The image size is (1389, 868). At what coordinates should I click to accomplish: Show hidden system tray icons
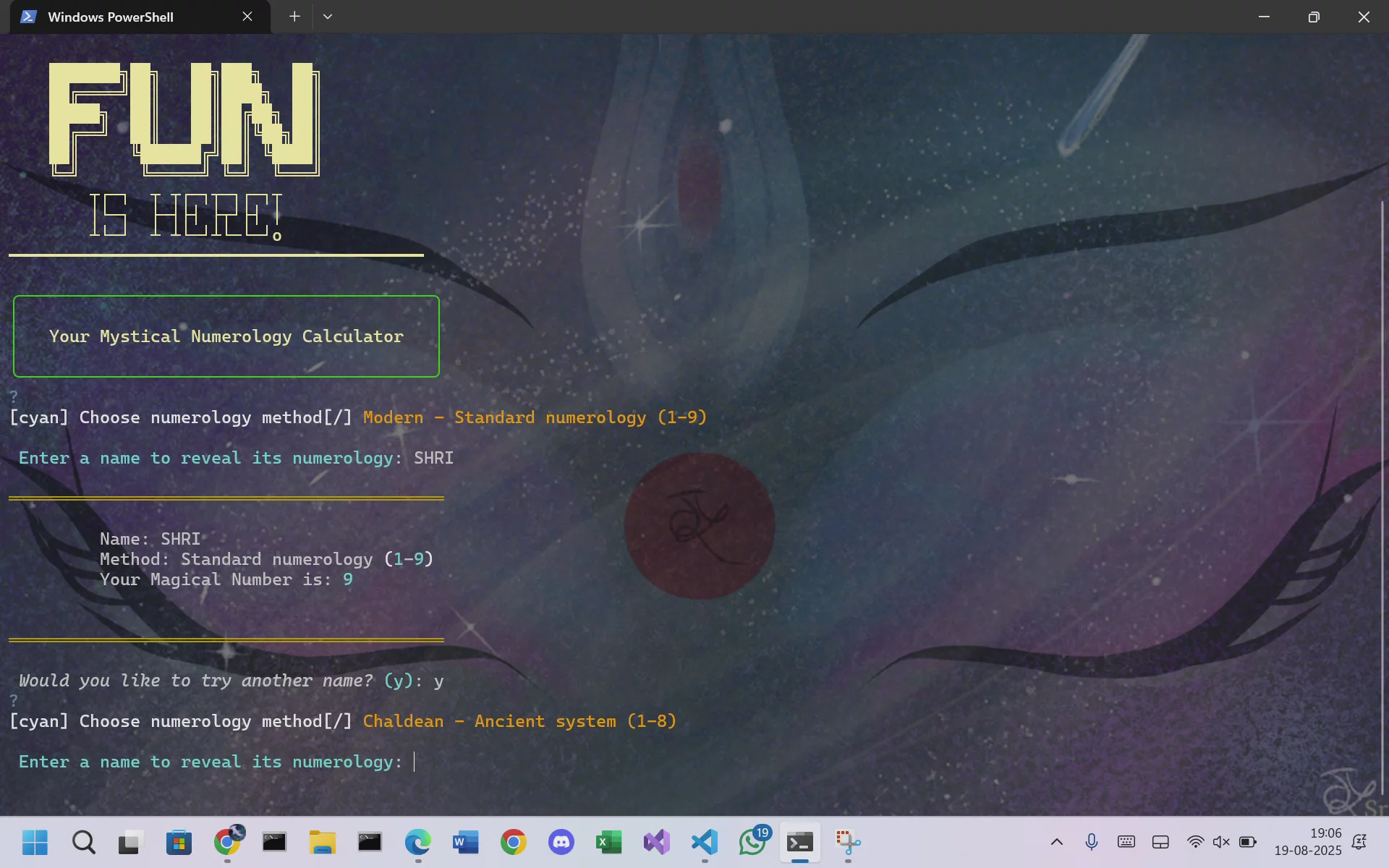(1056, 842)
